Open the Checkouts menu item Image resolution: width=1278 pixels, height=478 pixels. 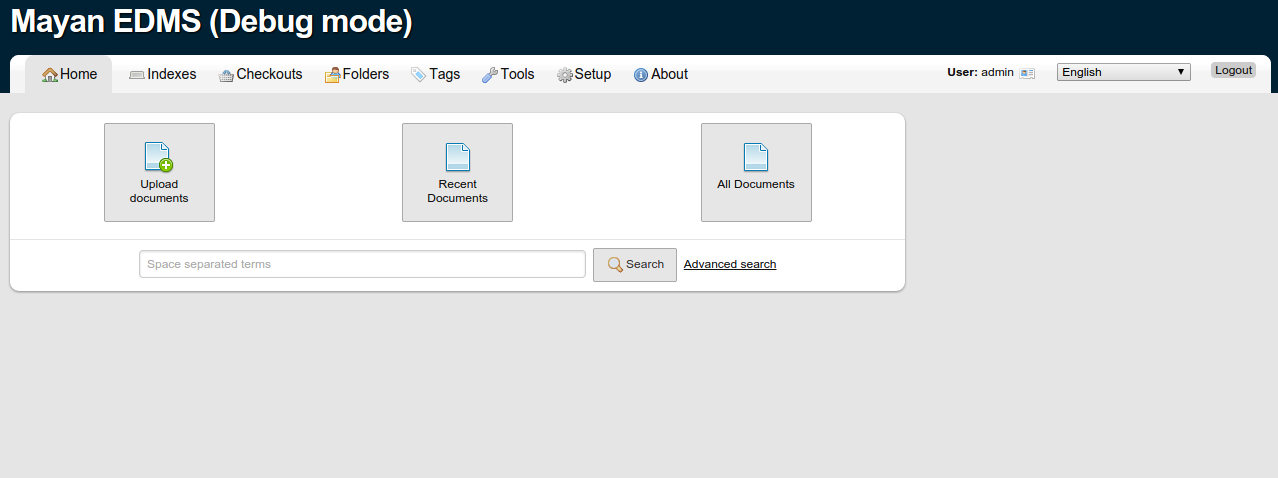pyautogui.click(x=269, y=74)
